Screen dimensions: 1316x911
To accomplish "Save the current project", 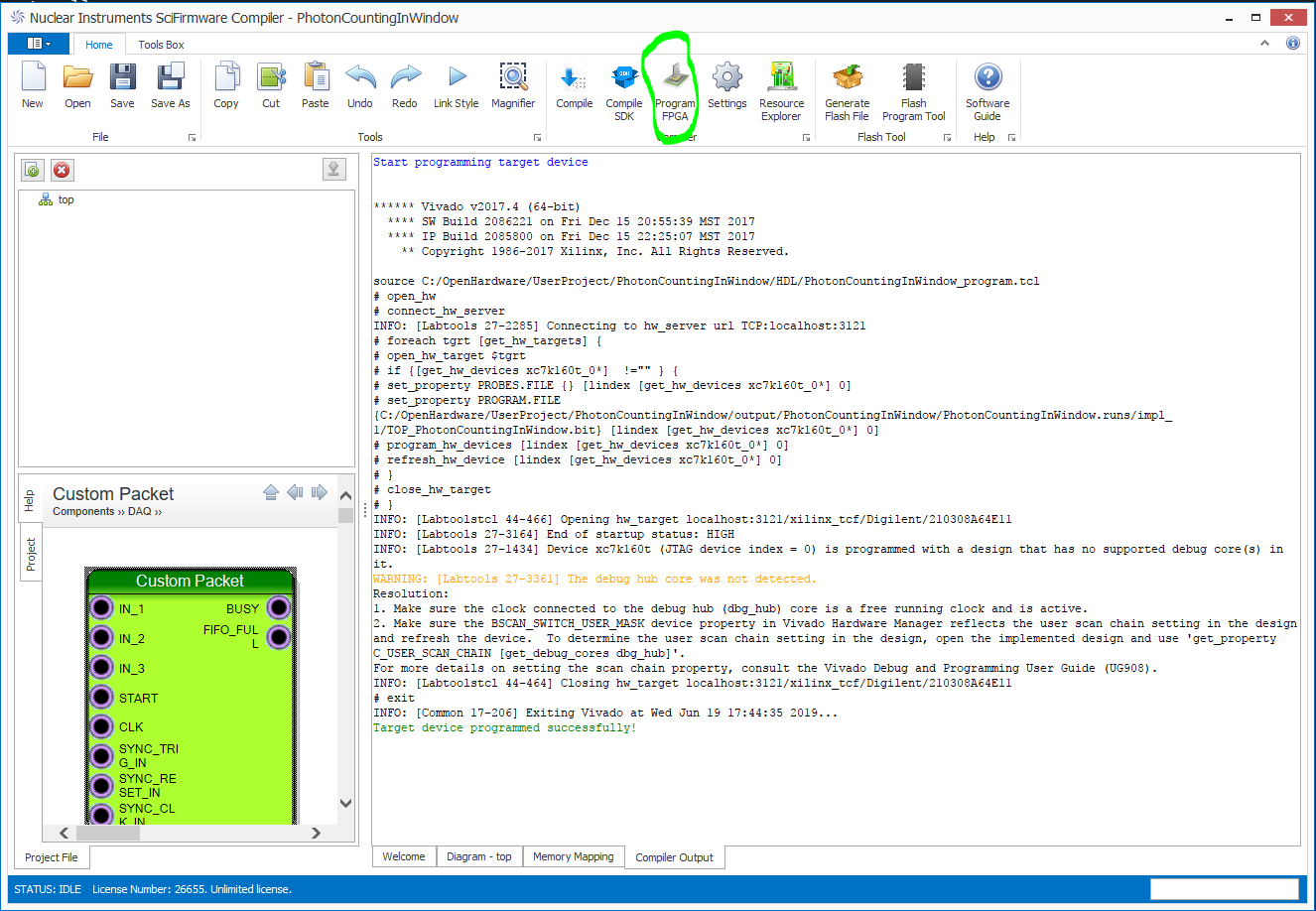I will click(122, 85).
